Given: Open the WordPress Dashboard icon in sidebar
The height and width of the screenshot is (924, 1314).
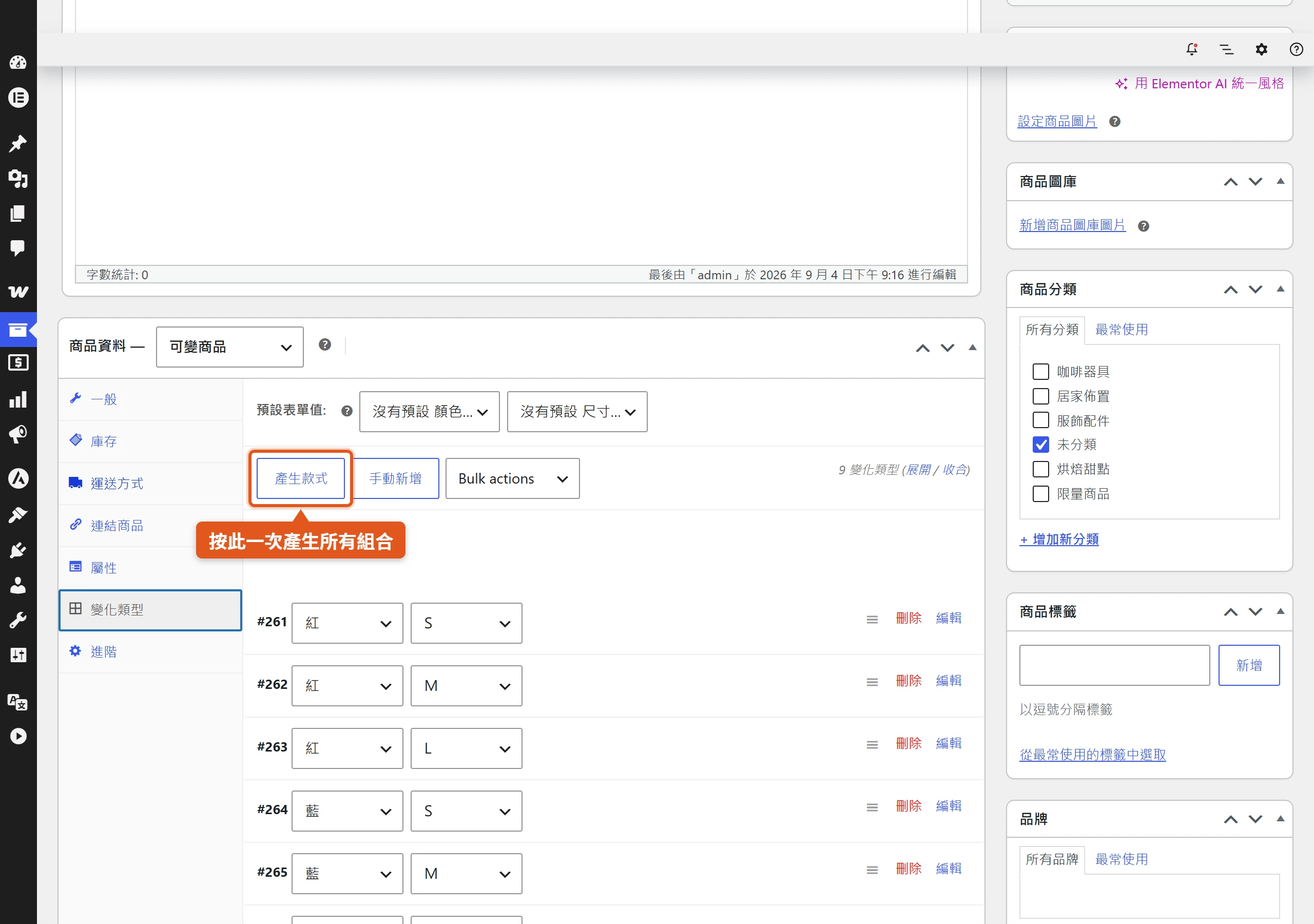Looking at the screenshot, I should [x=18, y=63].
